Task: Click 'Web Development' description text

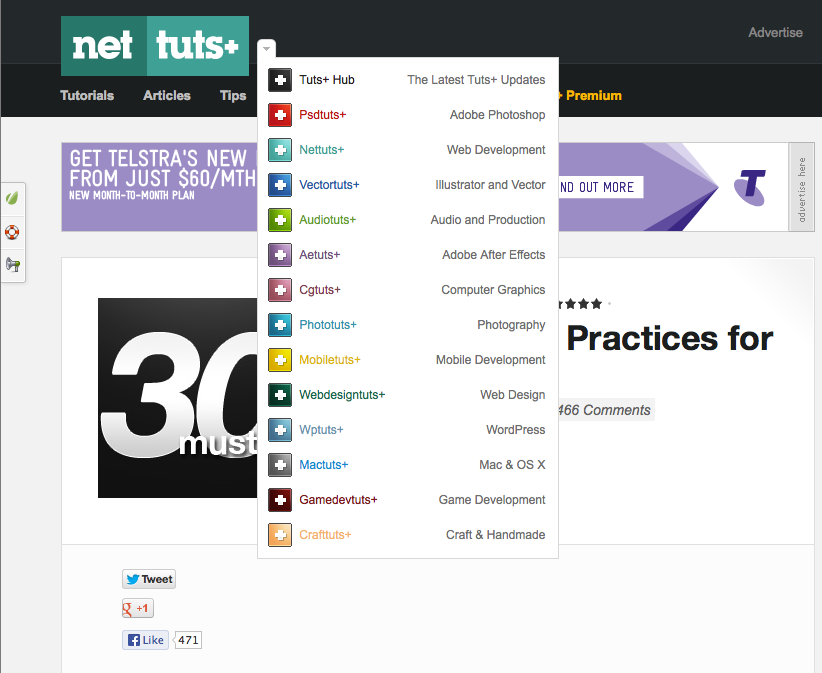Action: tap(496, 150)
